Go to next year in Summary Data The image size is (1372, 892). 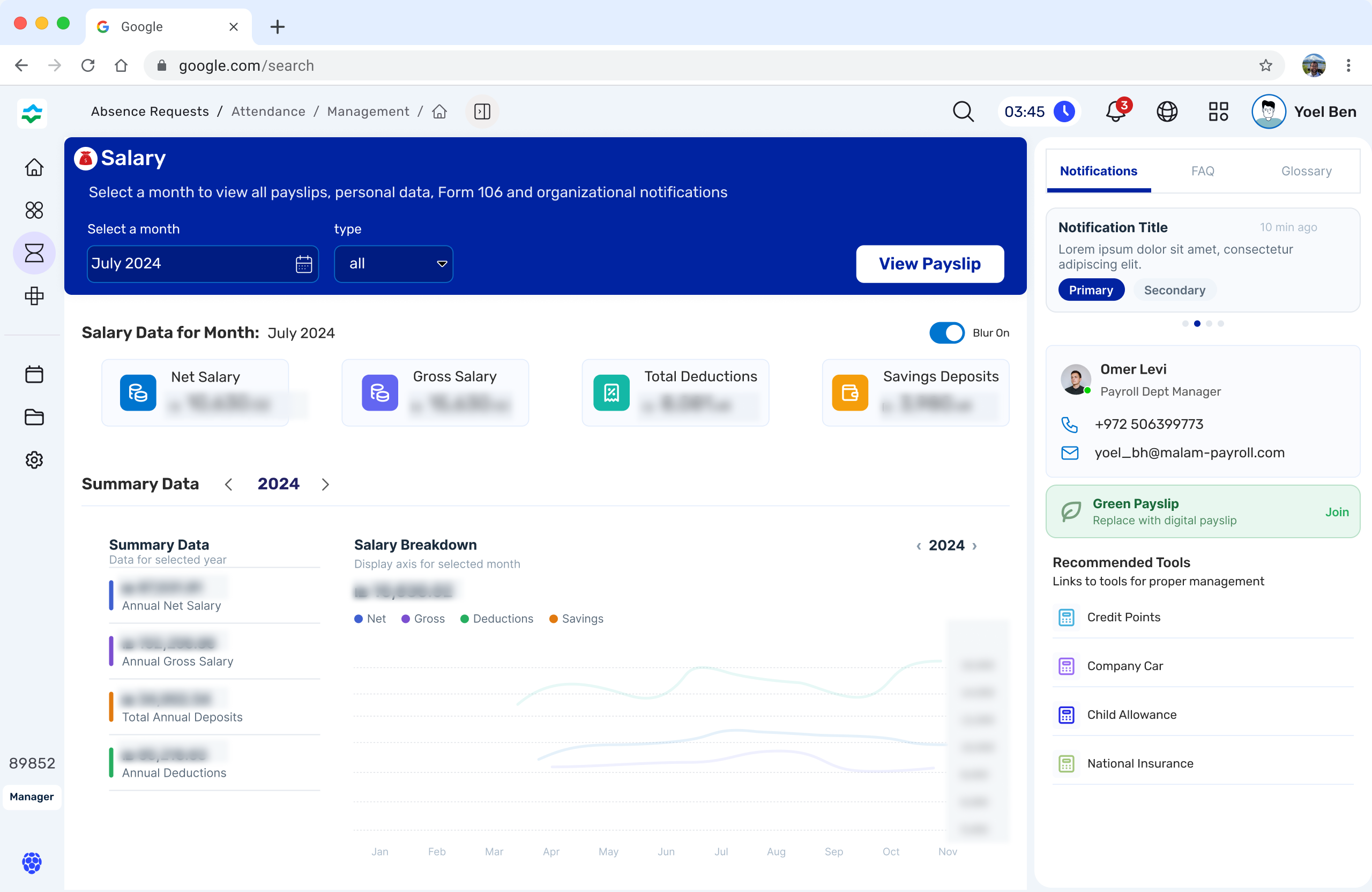tap(325, 485)
